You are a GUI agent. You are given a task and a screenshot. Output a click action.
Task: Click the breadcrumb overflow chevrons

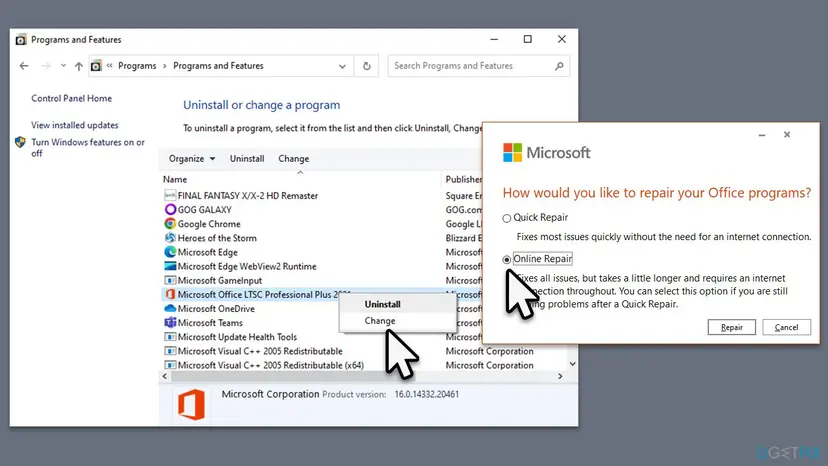click(109, 66)
